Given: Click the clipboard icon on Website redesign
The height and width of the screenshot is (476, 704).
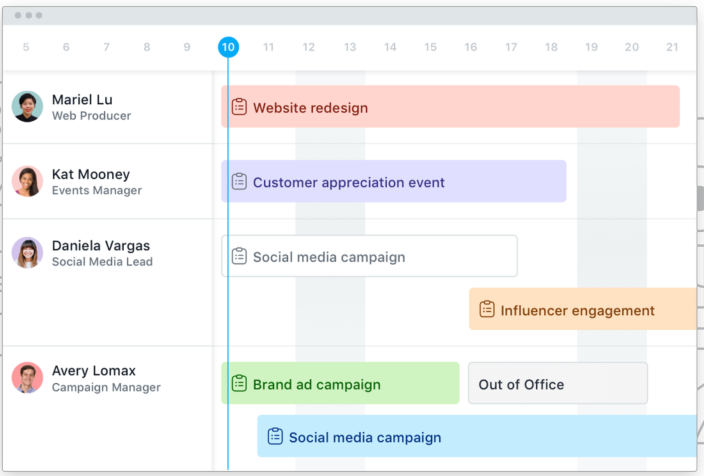Looking at the screenshot, I should point(239,107).
